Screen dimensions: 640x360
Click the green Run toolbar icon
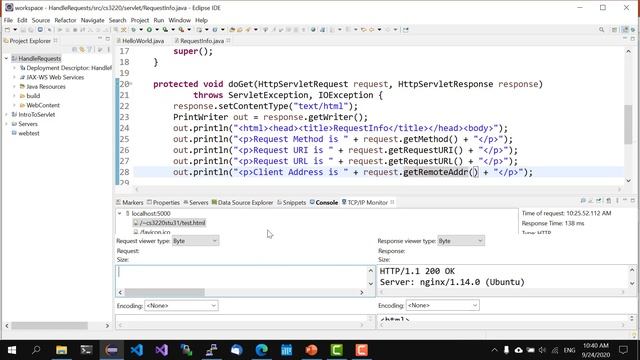[149, 30]
